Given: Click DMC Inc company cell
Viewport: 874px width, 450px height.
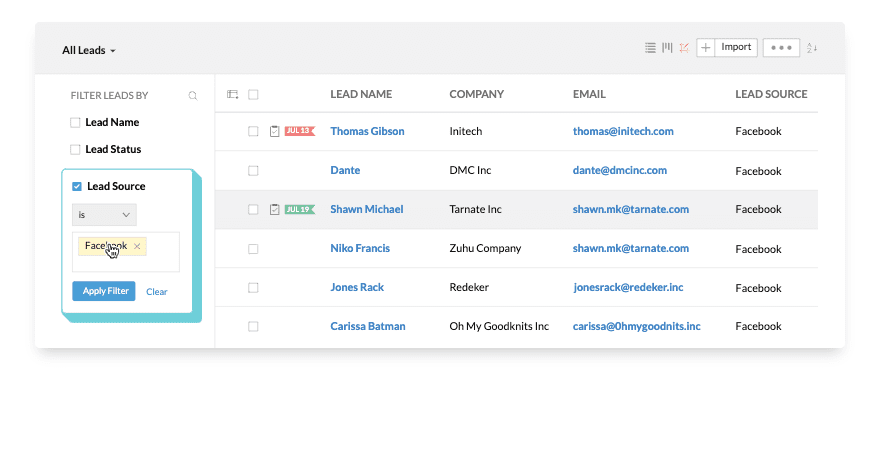Looking at the screenshot, I should [x=470, y=170].
